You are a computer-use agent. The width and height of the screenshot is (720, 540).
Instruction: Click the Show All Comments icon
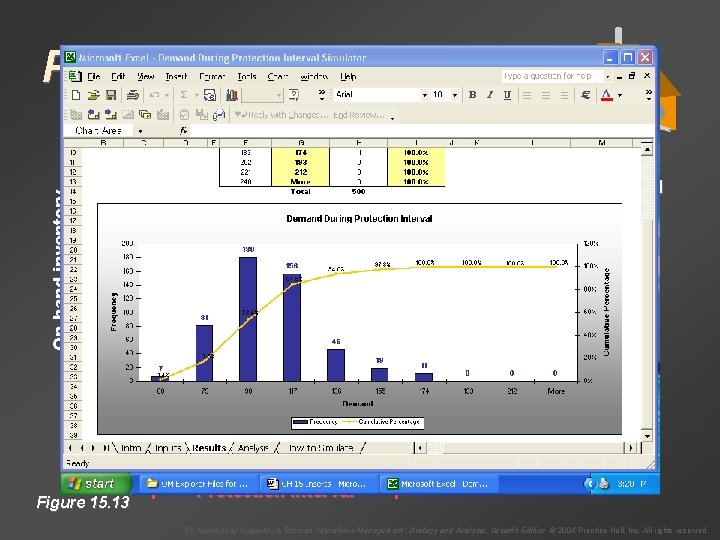[145, 114]
